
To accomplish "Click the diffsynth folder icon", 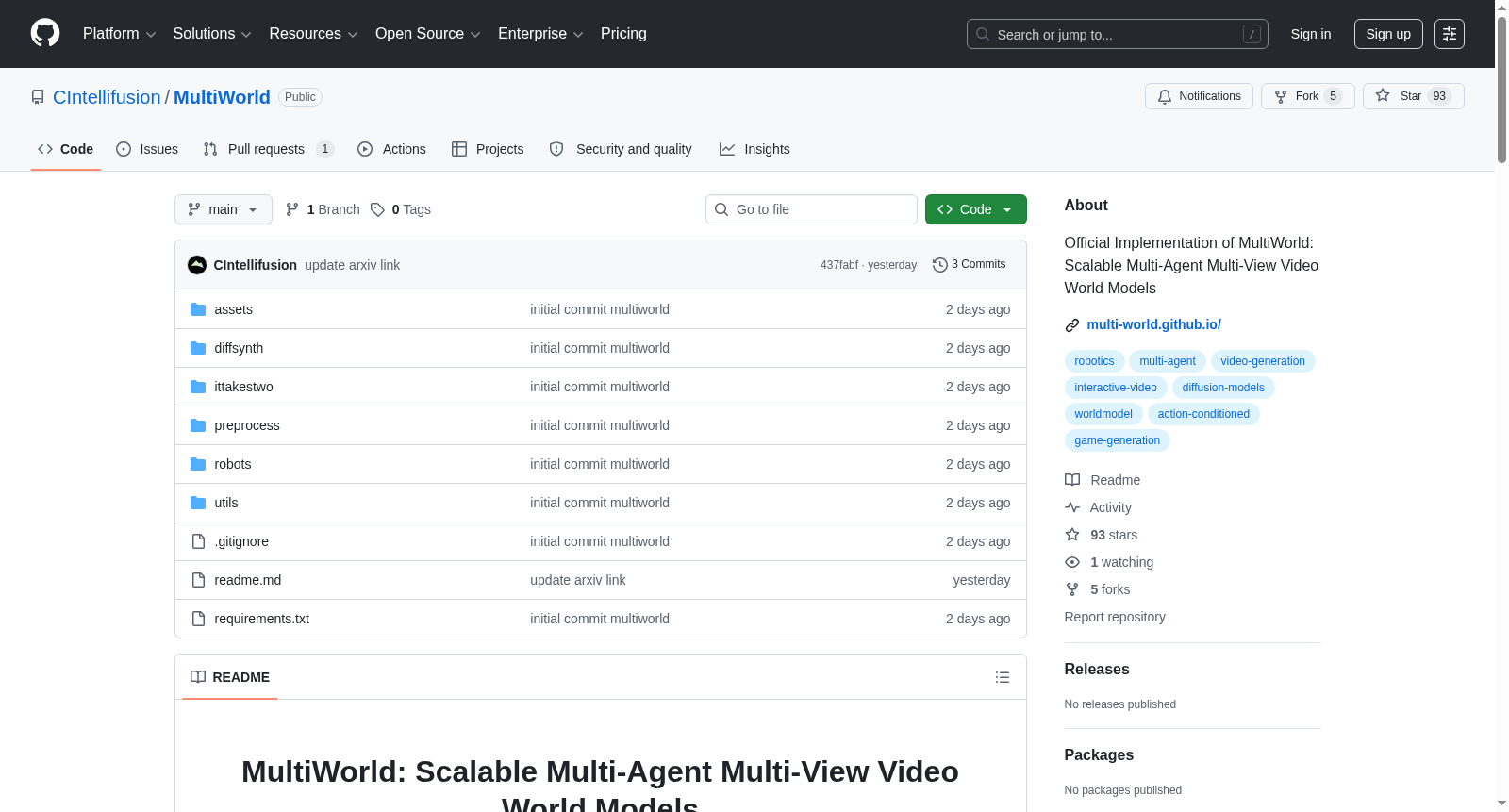I will click(x=198, y=348).
